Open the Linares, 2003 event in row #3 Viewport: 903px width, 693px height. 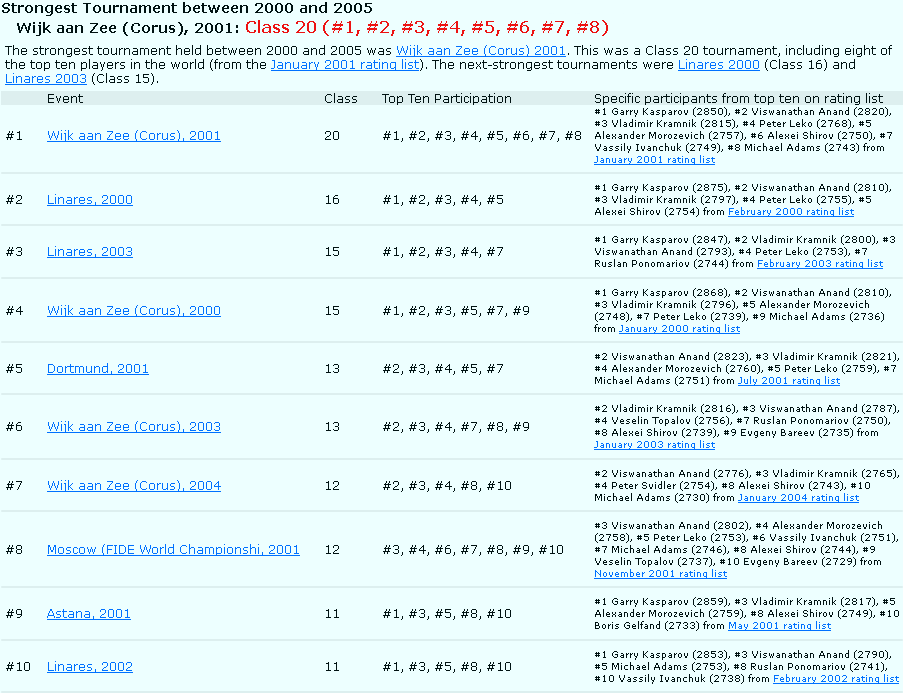[89, 251]
